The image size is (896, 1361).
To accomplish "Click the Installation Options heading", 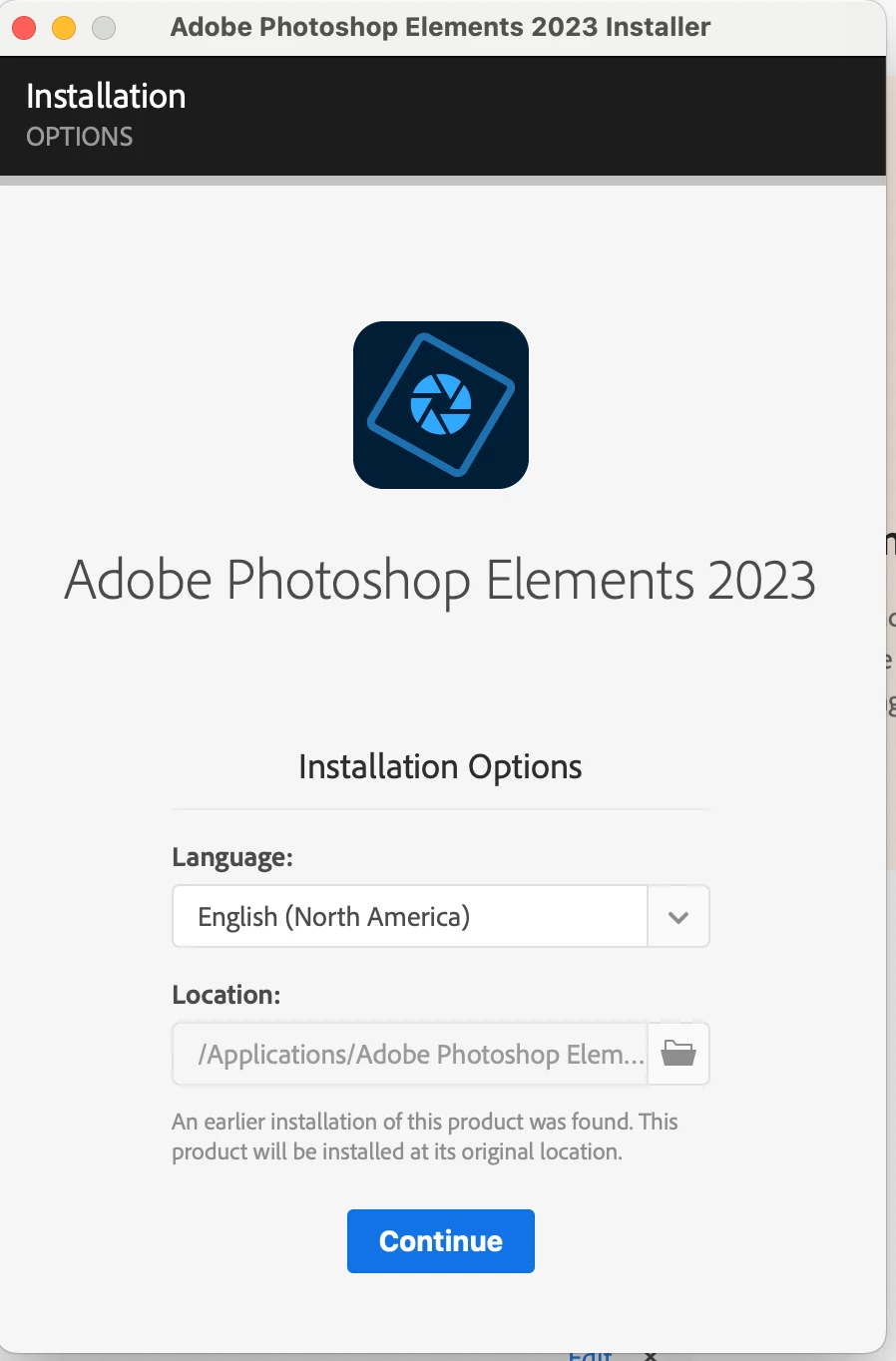I will click(440, 766).
